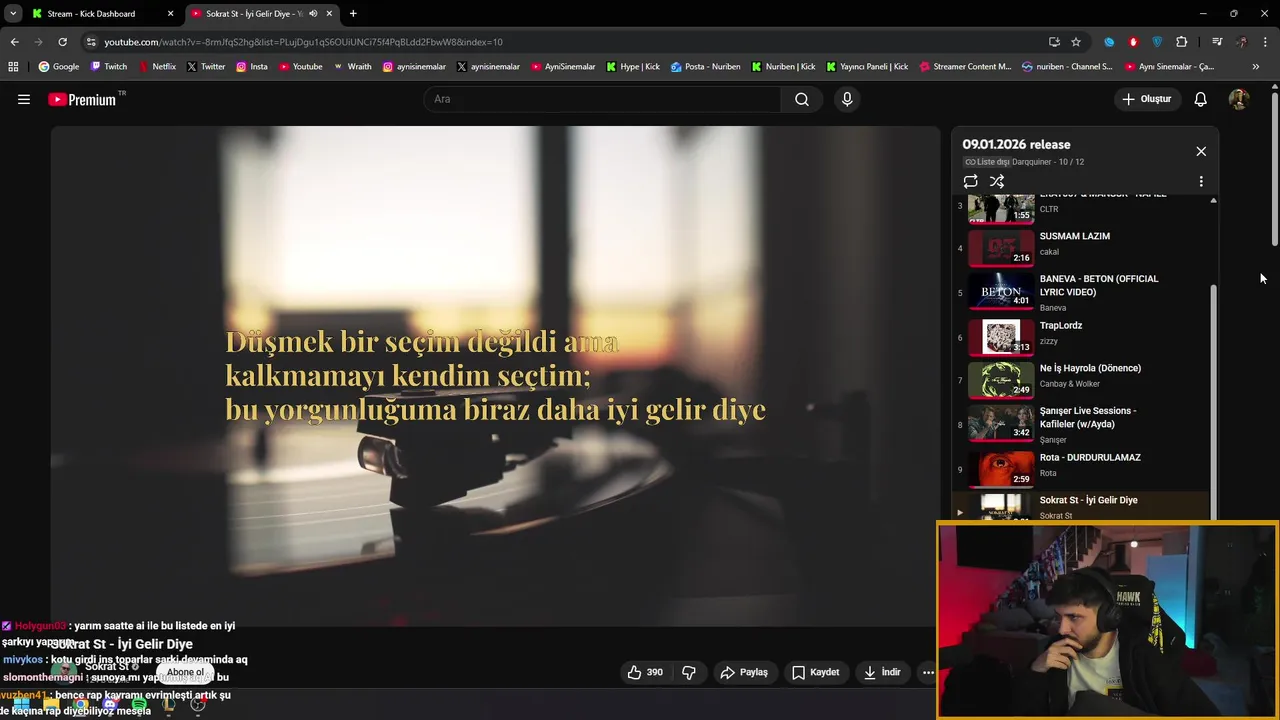Toggle playlist loop

click(970, 181)
